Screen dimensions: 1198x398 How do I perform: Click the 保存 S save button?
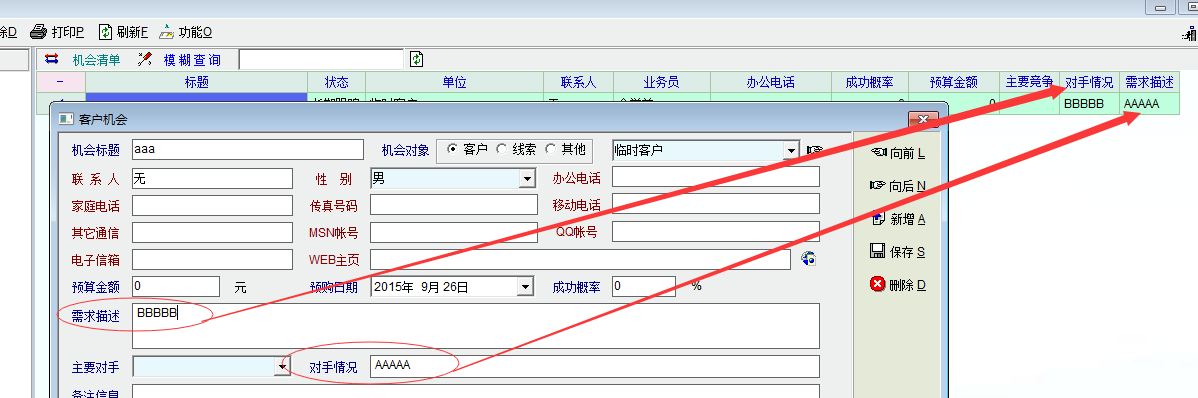[x=898, y=252]
